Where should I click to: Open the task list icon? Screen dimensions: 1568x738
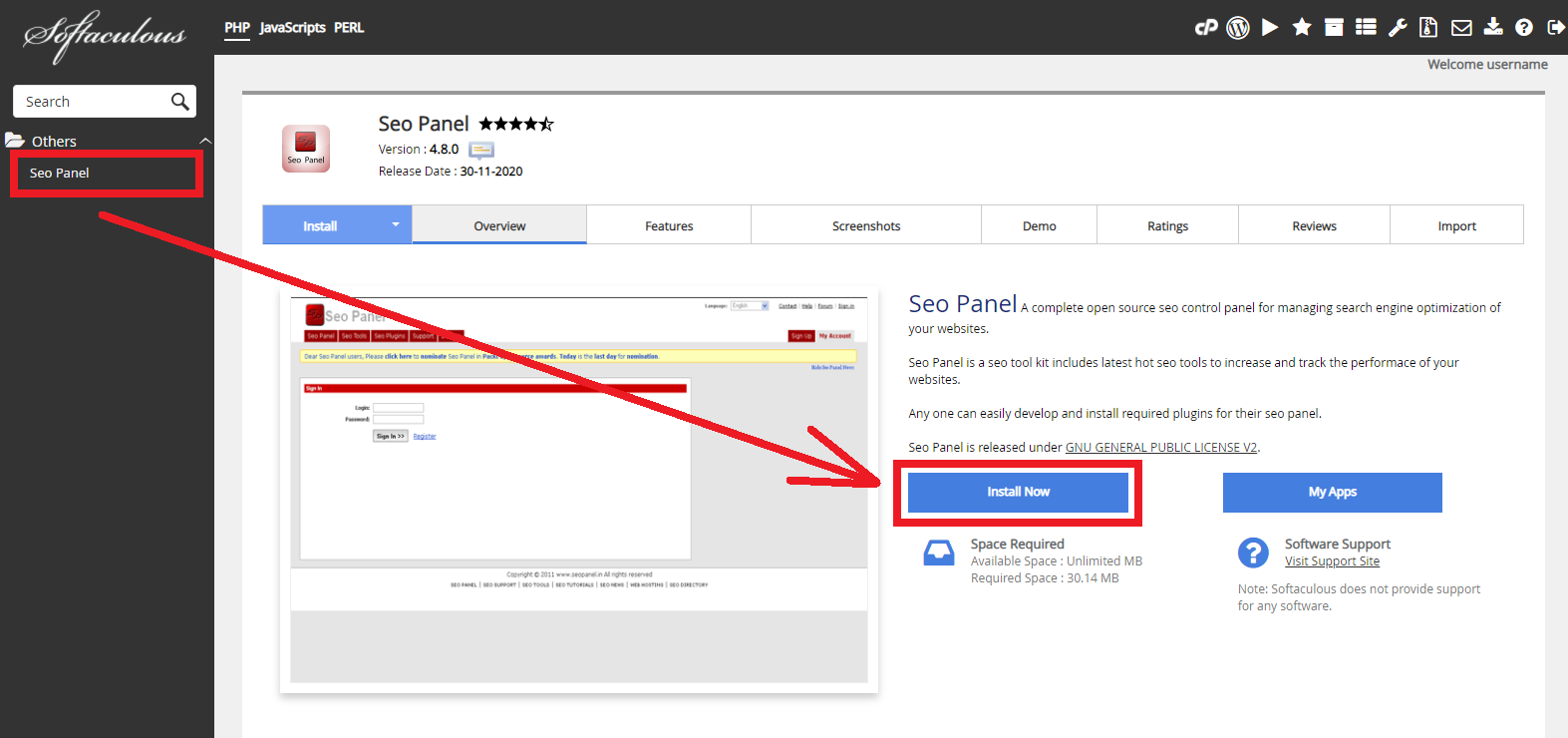pos(1366,28)
